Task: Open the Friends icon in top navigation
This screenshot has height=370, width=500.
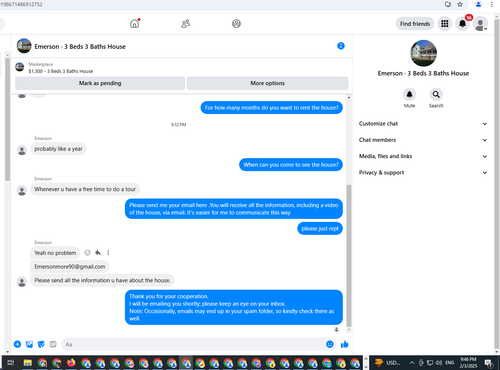Action: pyautogui.click(x=185, y=24)
